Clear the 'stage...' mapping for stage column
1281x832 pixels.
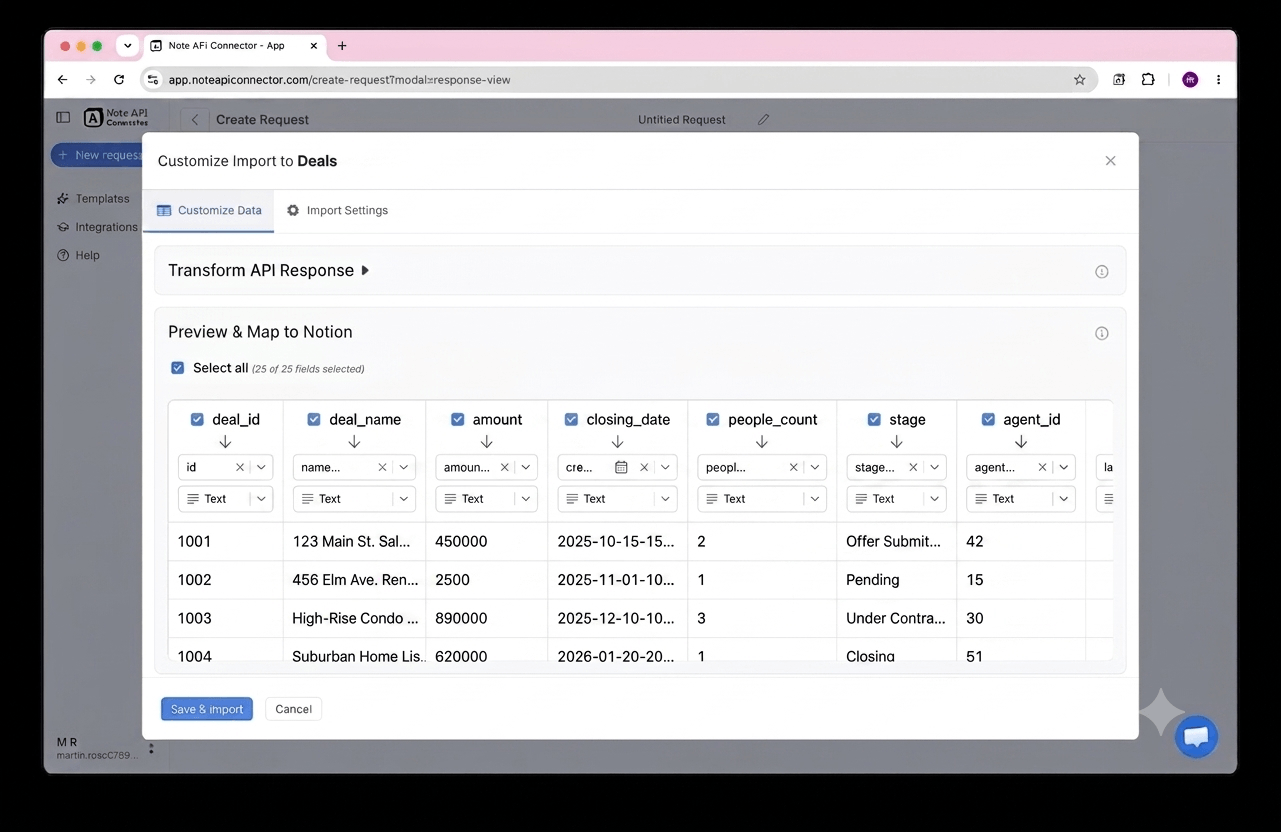click(x=913, y=467)
